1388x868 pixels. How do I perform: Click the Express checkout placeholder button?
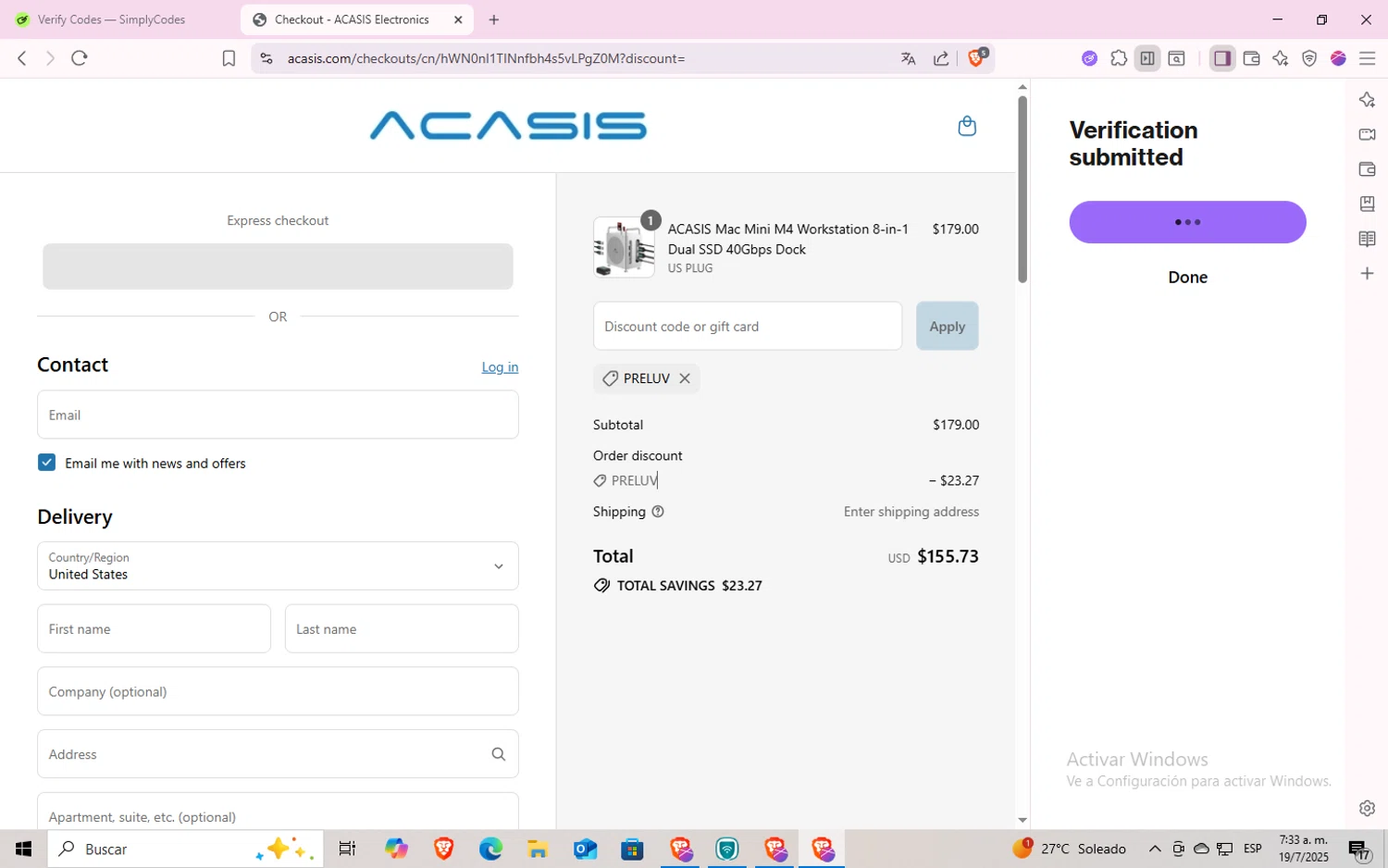278,267
